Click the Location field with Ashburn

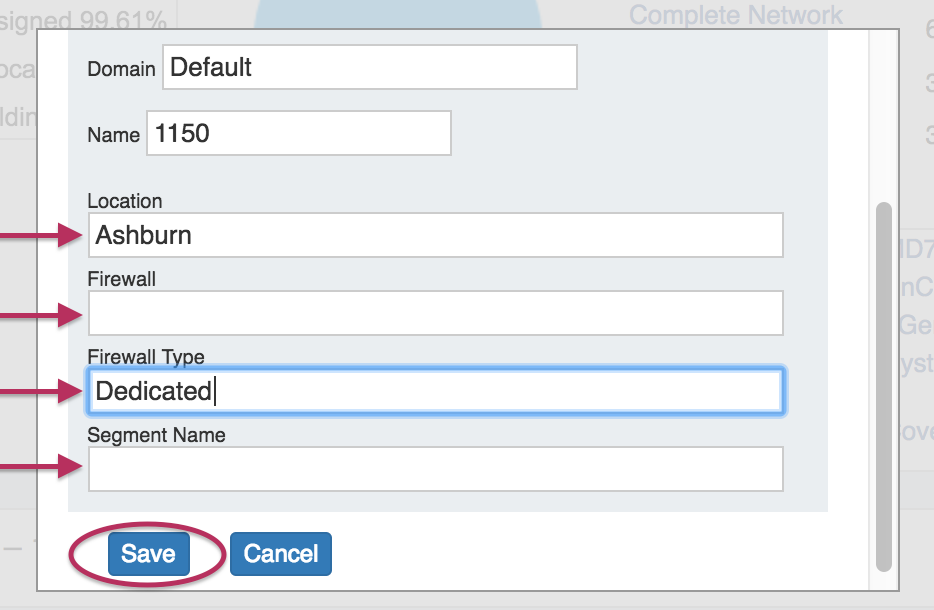435,235
